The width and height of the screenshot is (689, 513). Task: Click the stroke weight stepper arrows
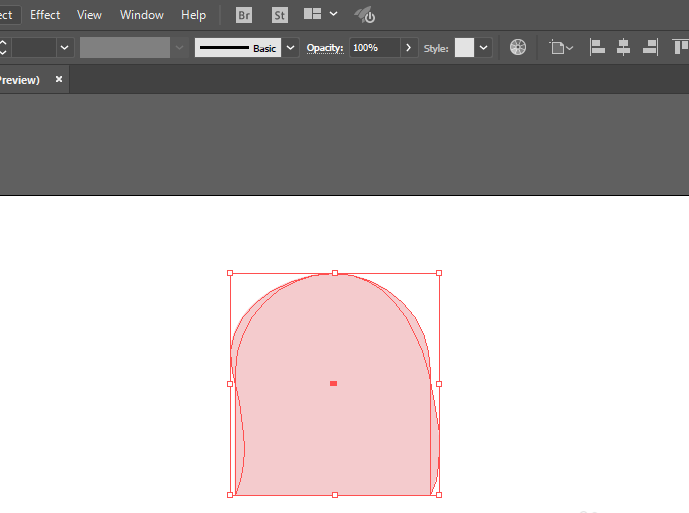(4, 47)
